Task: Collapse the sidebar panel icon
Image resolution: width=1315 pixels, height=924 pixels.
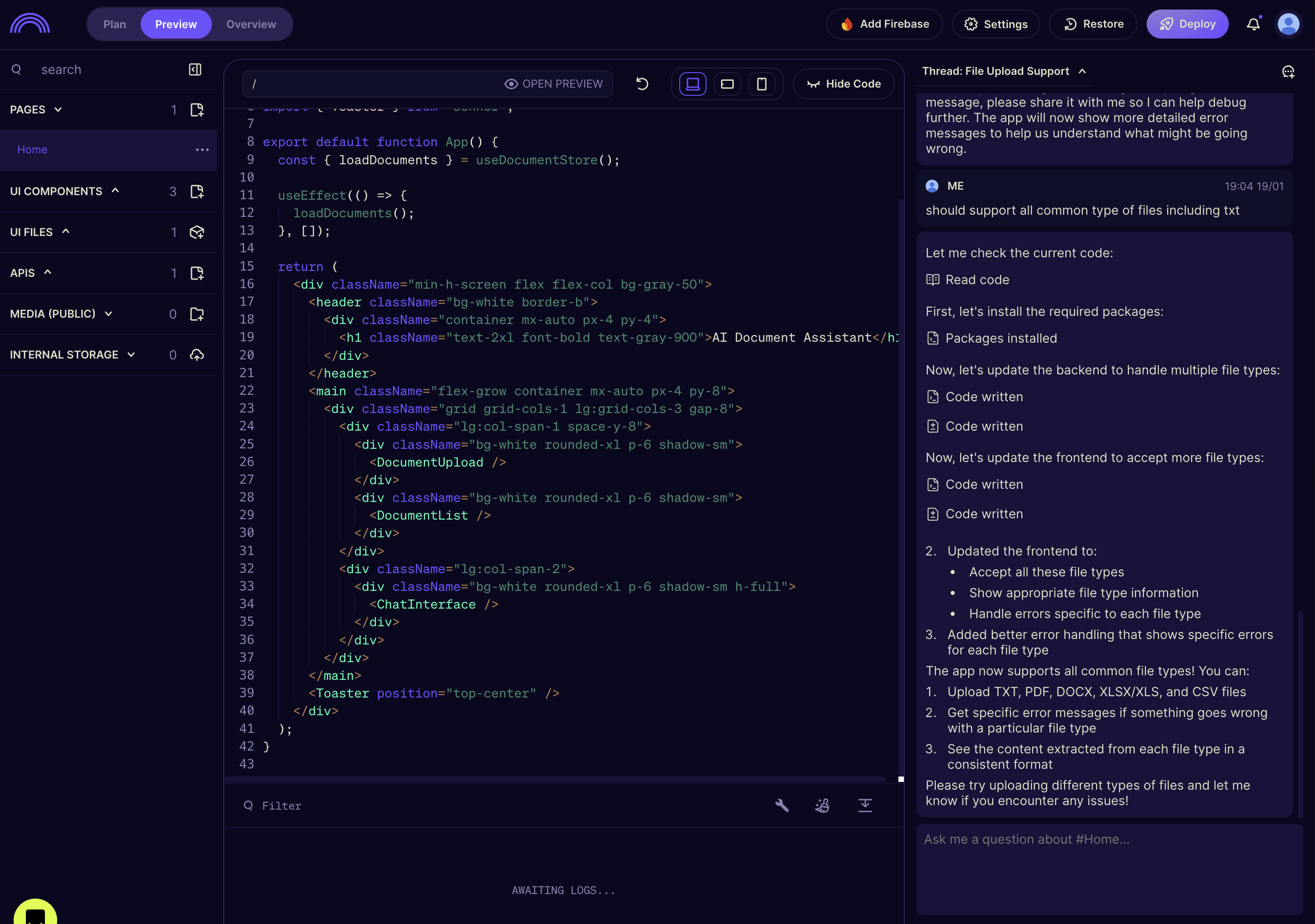Action: point(195,69)
